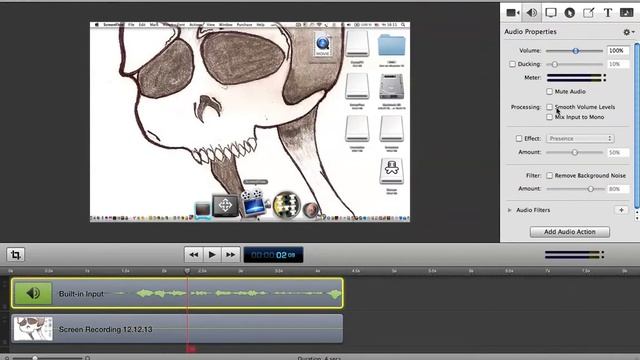The image size is (640, 360).
Task: Click the rewind playback button
Action: 193,255
